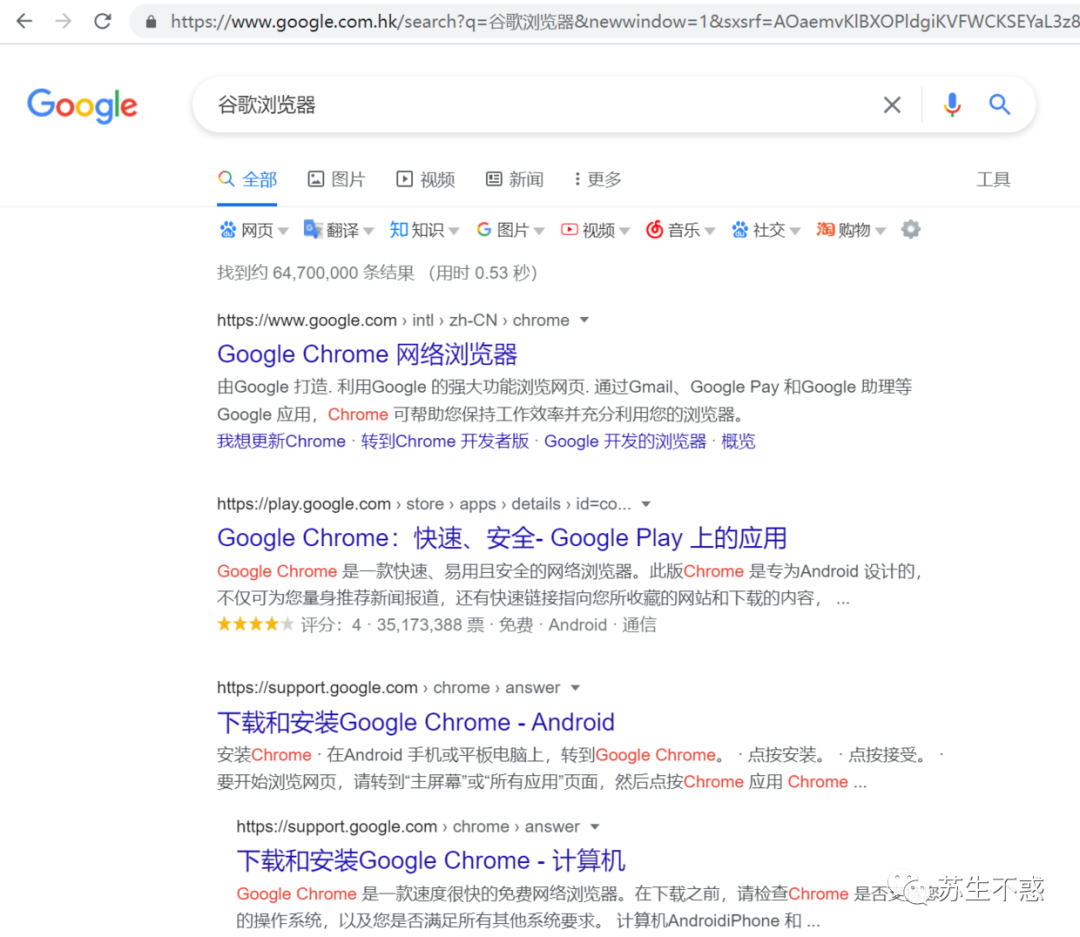Open Google Chrome 网络浏览器 result
Screen dimensions: 1080x937
[x=367, y=354]
